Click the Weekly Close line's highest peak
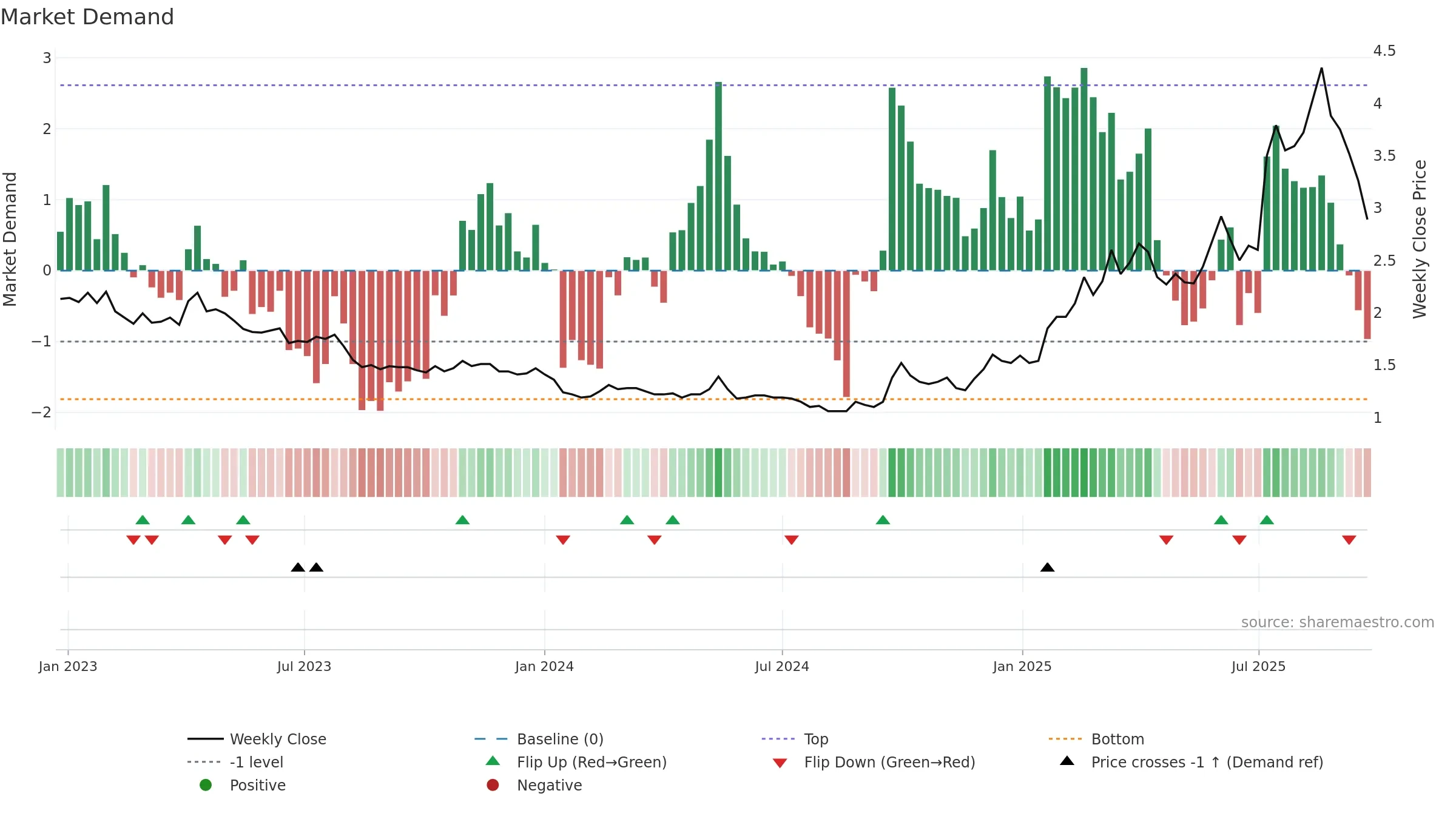Viewport: 1456px width, 819px height. tap(1321, 69)
